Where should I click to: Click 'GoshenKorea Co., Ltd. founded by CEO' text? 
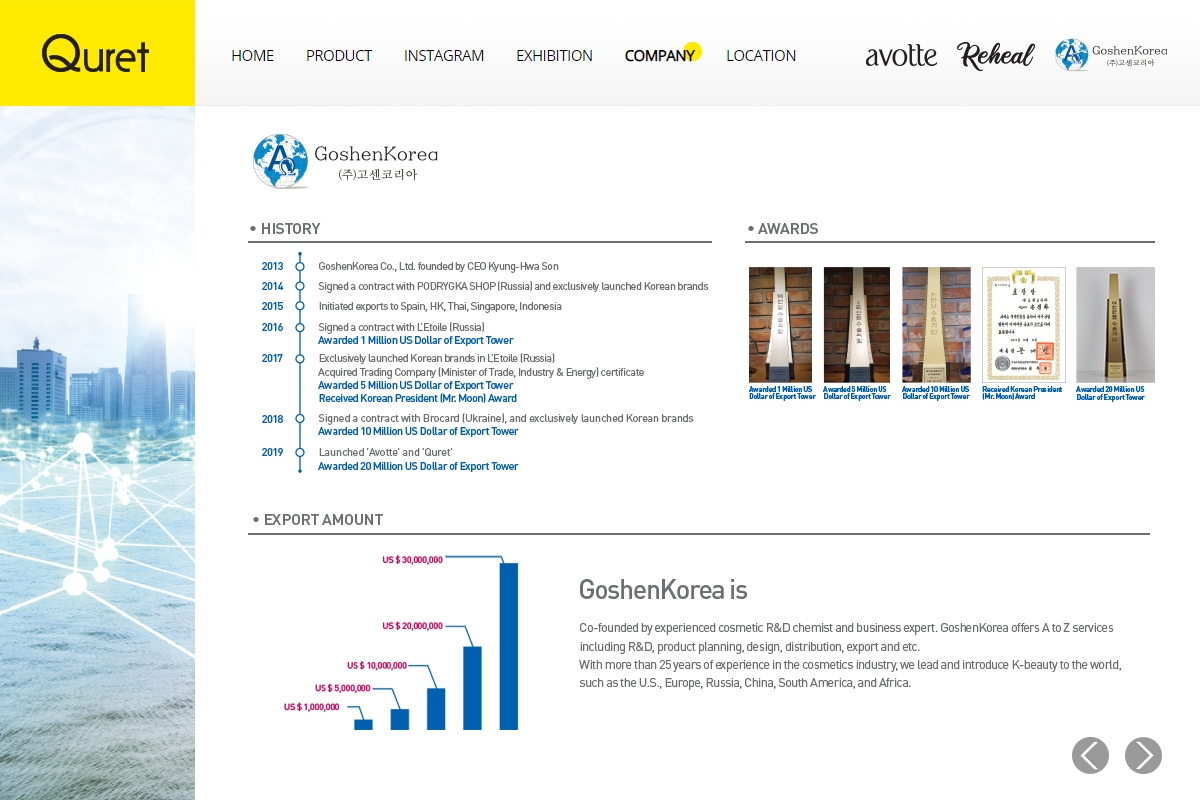click(438, 267)
